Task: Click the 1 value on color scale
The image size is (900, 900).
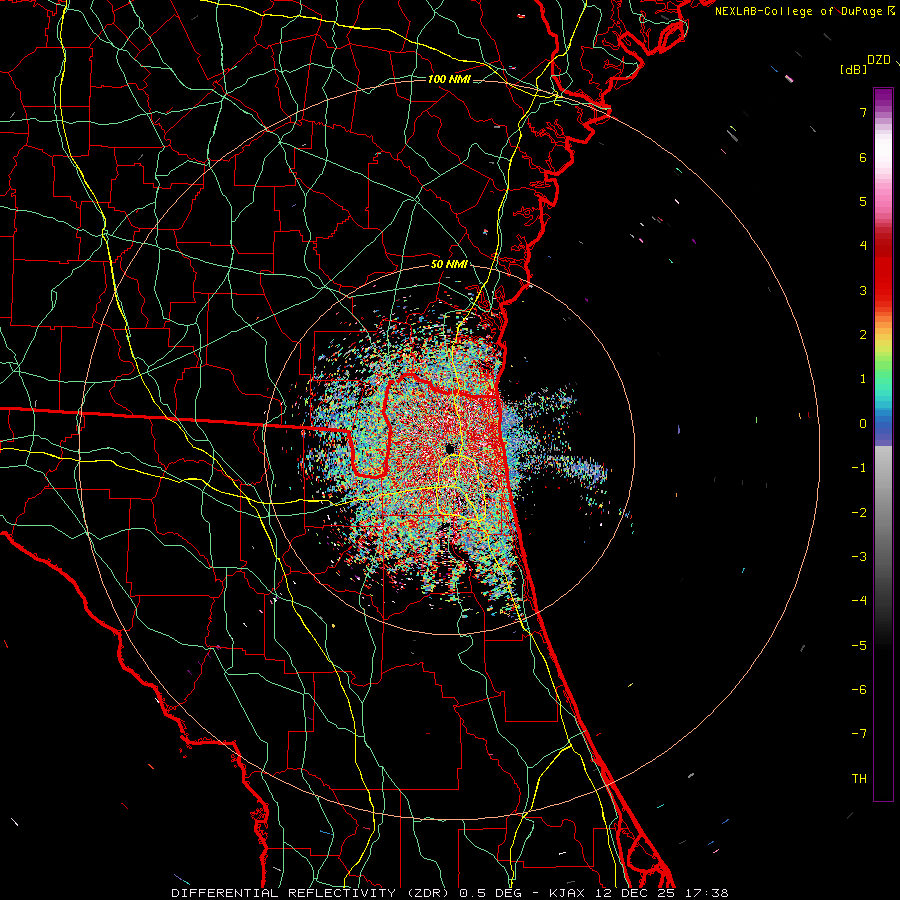Action: coord(863,379)
